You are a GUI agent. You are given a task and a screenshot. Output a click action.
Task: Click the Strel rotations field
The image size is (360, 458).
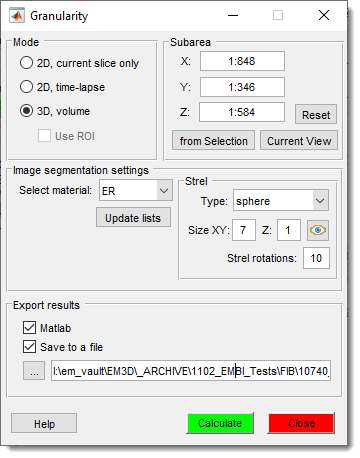[316, 258]
